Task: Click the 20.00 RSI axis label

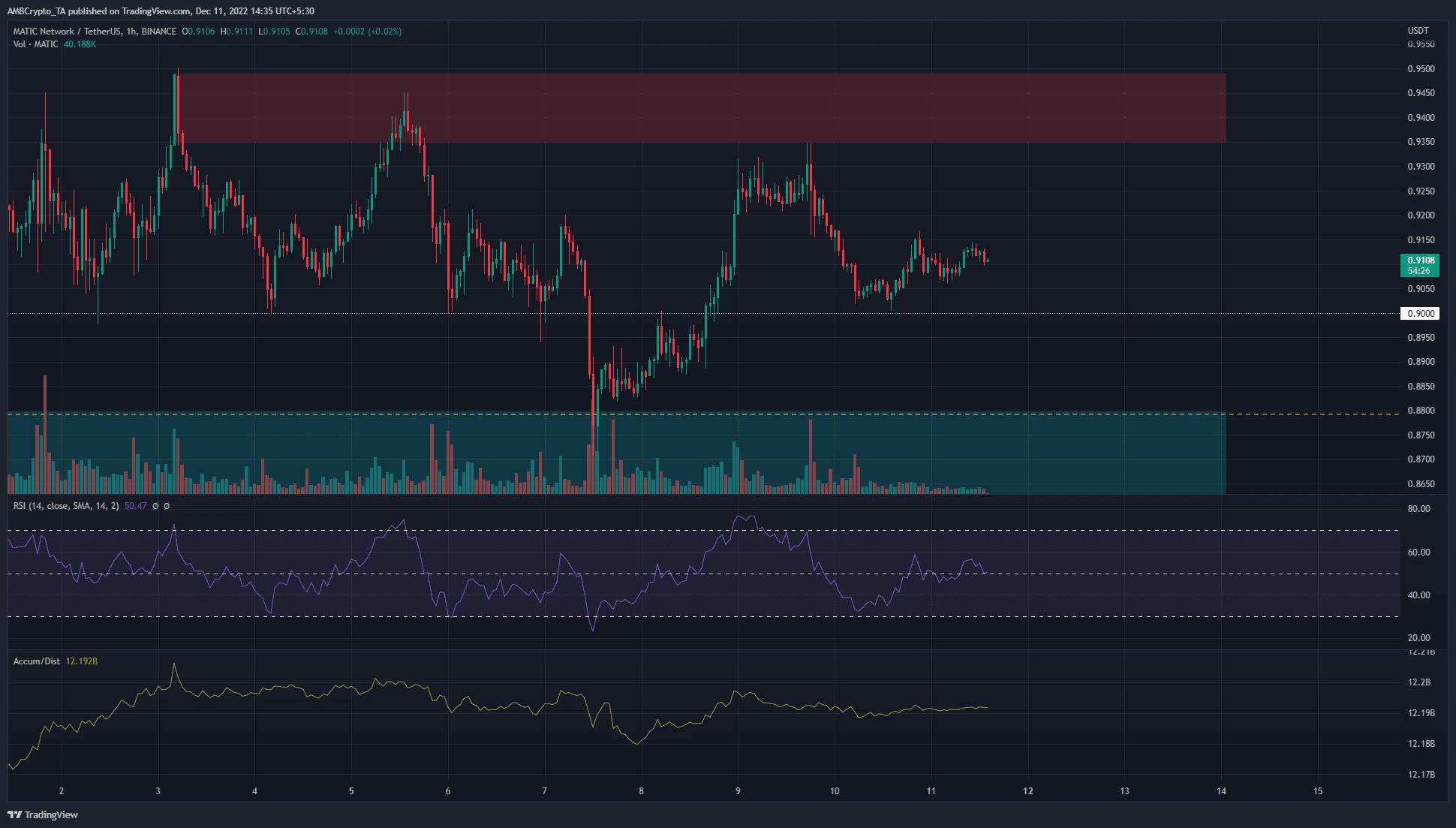Action: coord(1418,638)
